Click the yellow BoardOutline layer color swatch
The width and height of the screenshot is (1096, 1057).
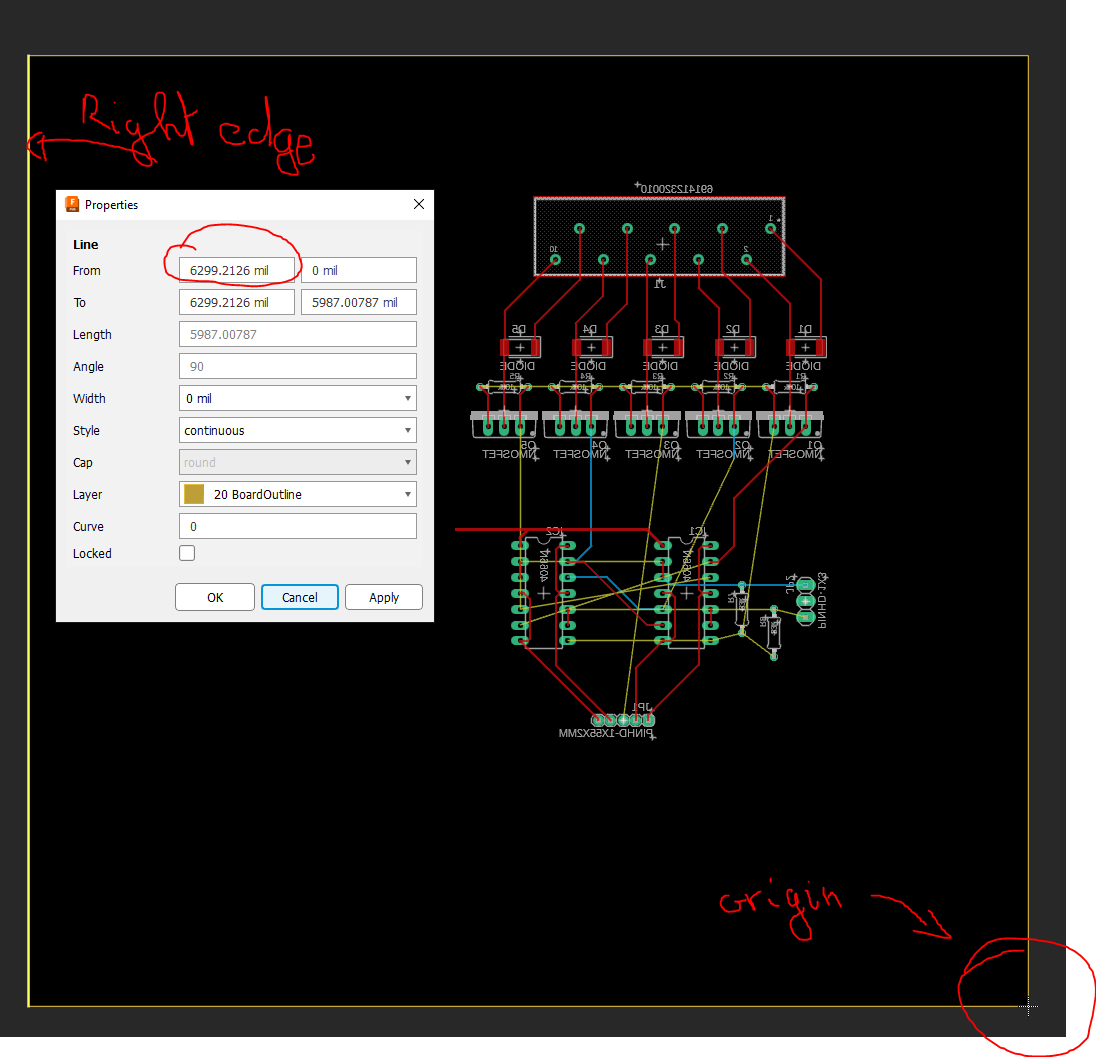[x=192, y=493]
